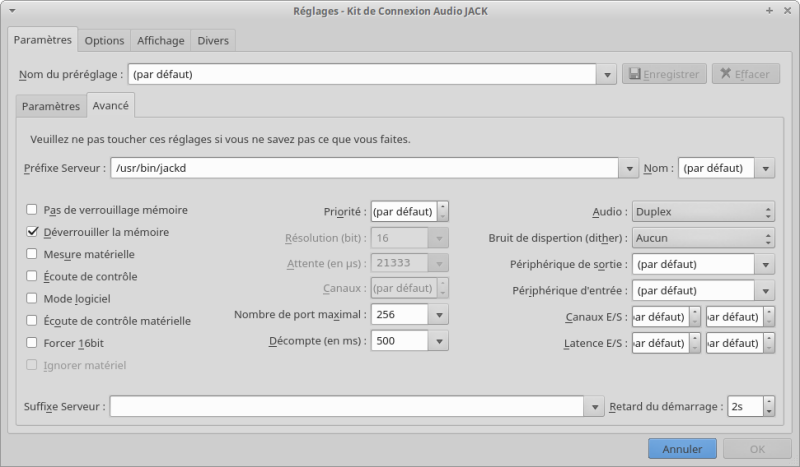Screen dimensions: 800x467
Task: Click the plus maximize icon in title bar
Action: pos(769,11)
